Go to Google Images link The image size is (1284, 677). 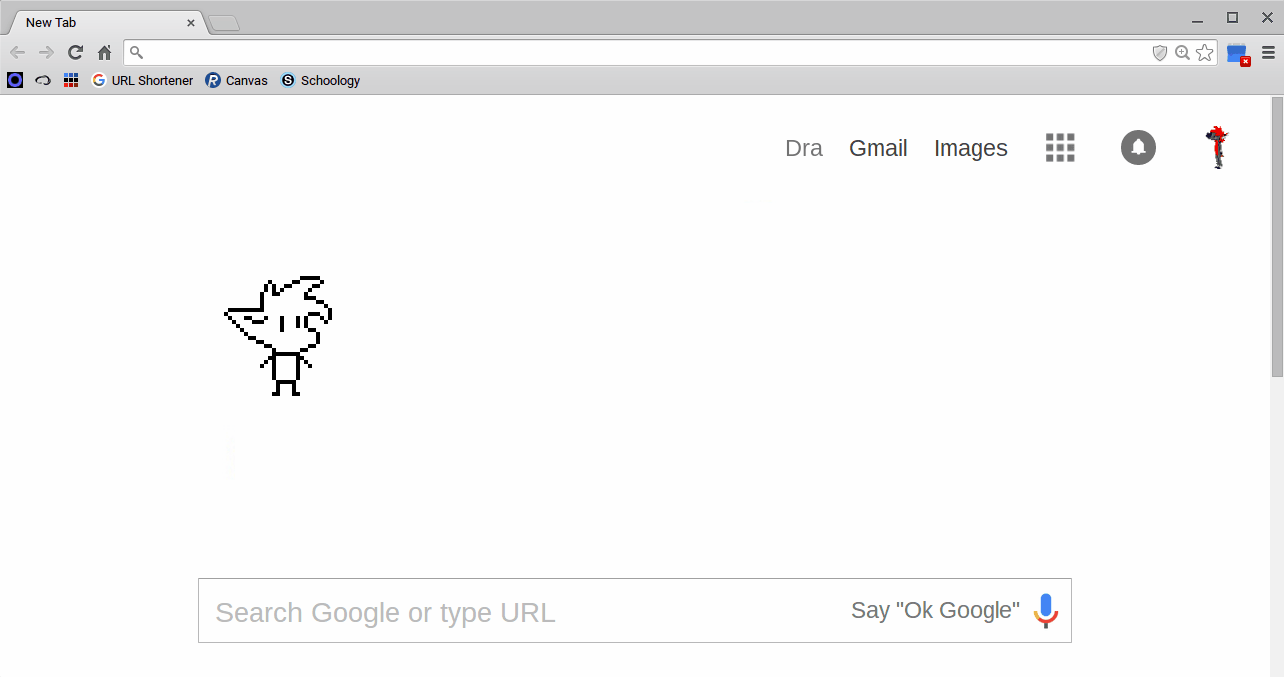pyautogui.click(x=970, y=148)
